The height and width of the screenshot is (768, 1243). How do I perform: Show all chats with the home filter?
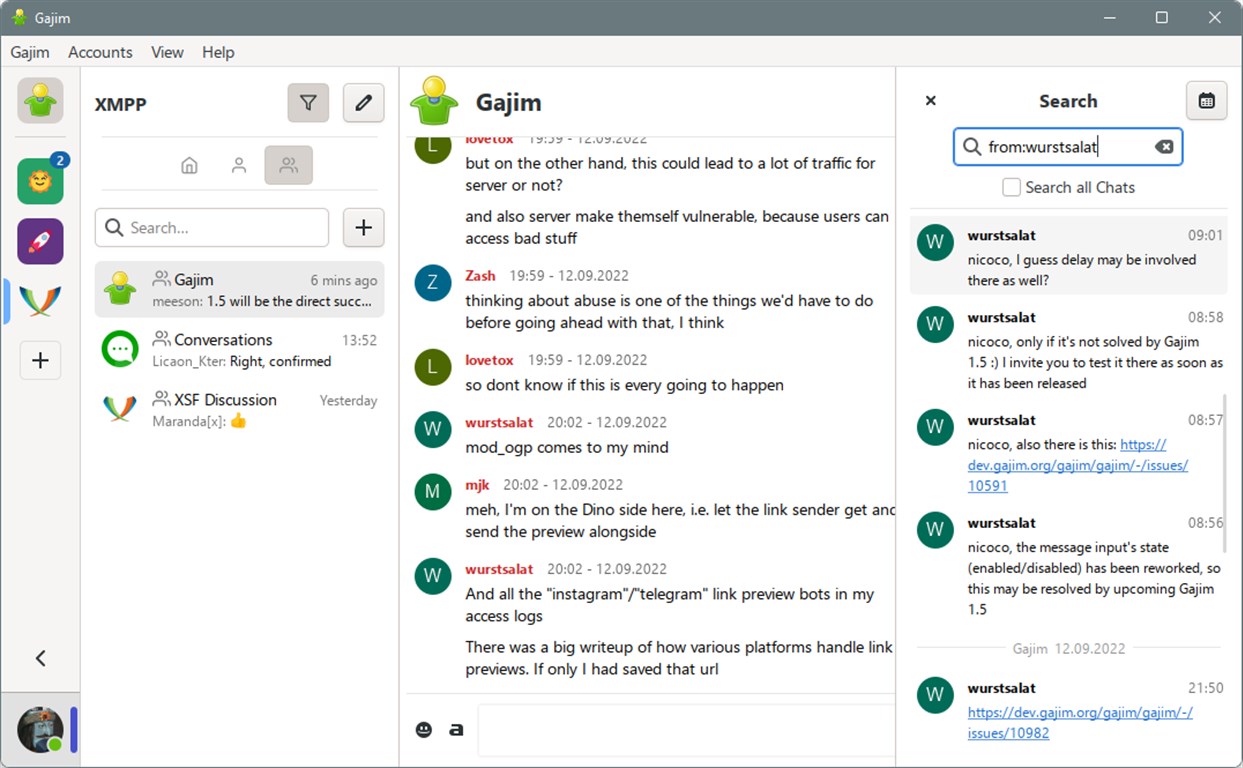(x=189, y=166)
